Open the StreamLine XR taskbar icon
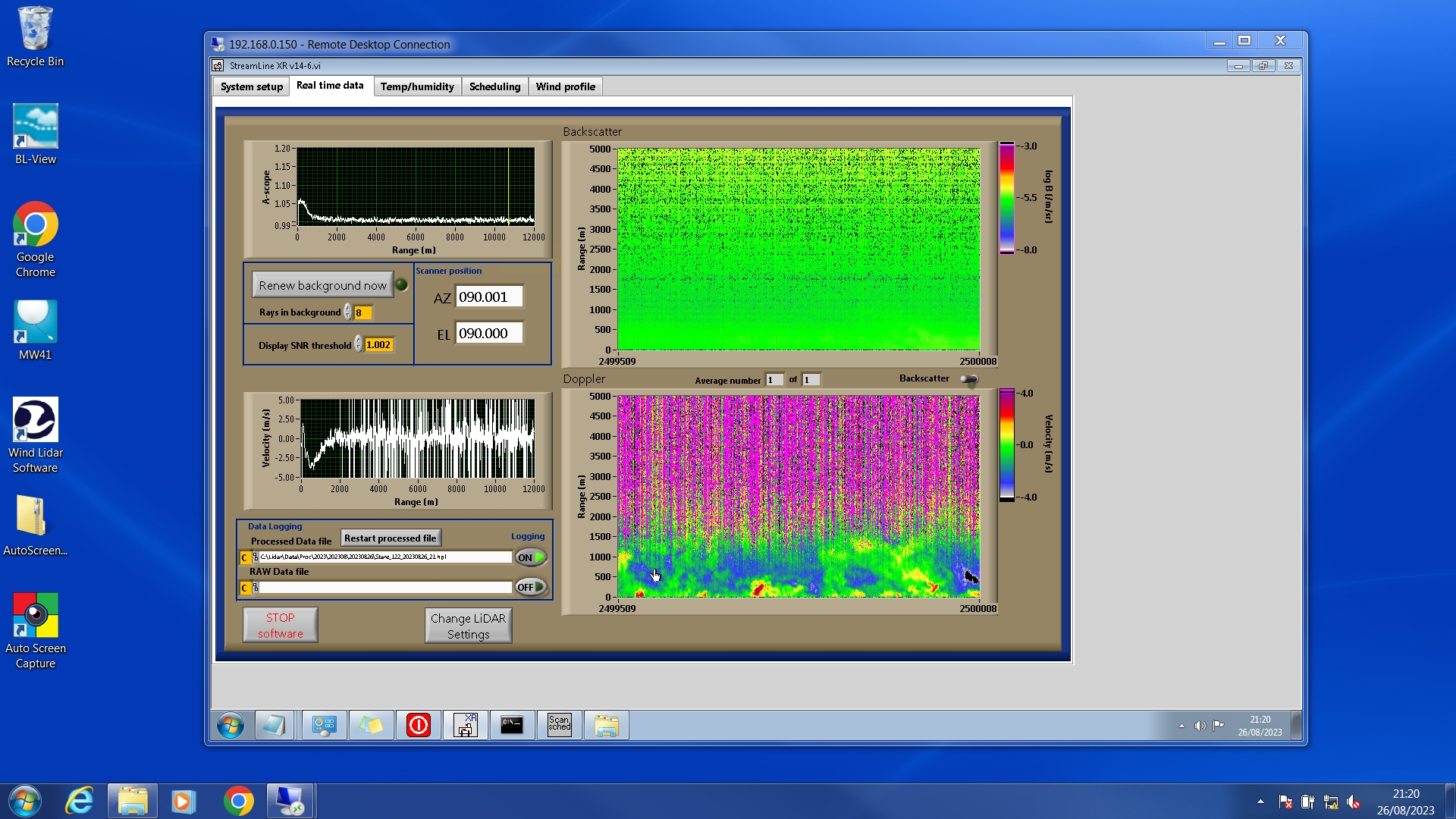 pyautogui.click(x=465, y=725)
